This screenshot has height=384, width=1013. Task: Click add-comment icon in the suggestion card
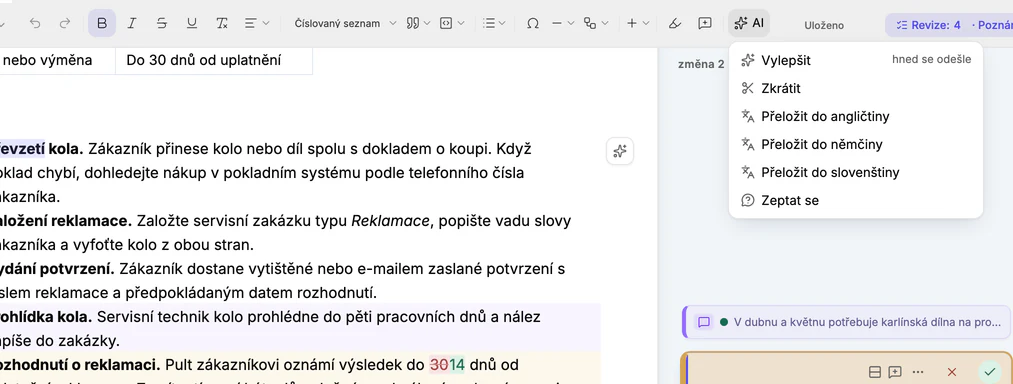[x=895, y=372]
